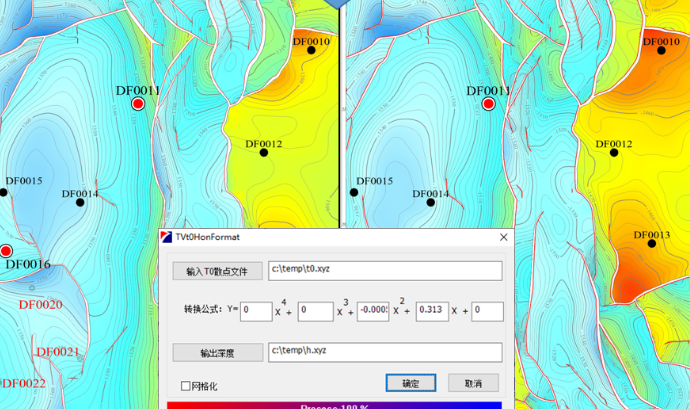Click the c:\temp\h.xyz output path field
Image resolution: width=690 pixels, height=409 pixels.
(x=385, y=351)
